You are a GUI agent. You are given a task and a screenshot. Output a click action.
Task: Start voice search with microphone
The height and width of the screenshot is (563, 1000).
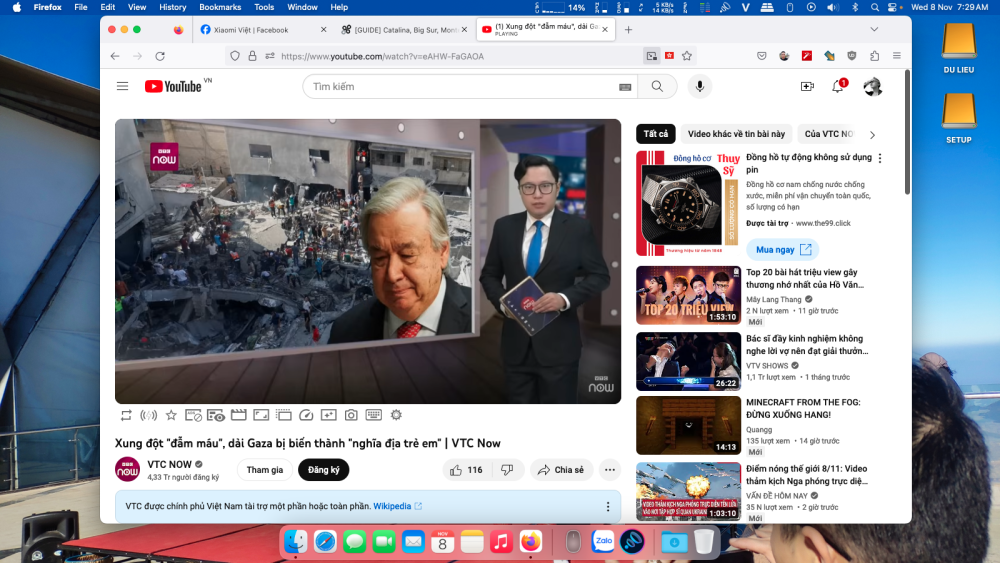click(700, 86)
